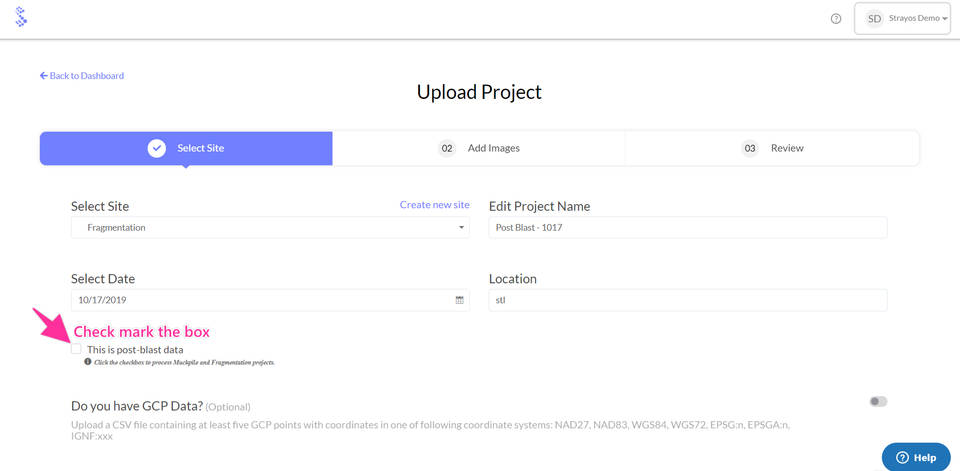Open the Select Date picker field
Image resolution: width=960 pixels, height=471 pixels.
[260, 300]
